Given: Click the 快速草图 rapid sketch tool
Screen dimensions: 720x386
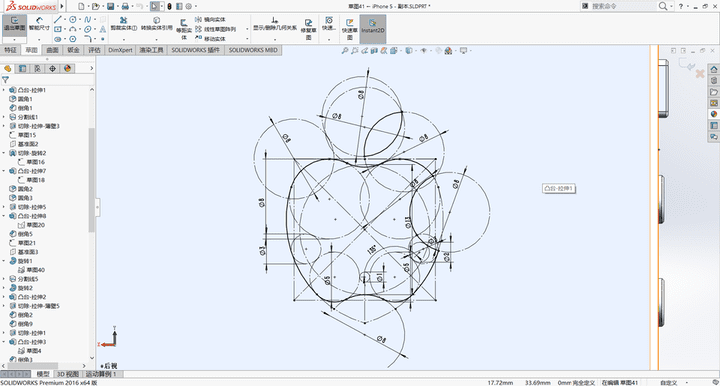Looking at the screenshot, I should tap(349, 29).
